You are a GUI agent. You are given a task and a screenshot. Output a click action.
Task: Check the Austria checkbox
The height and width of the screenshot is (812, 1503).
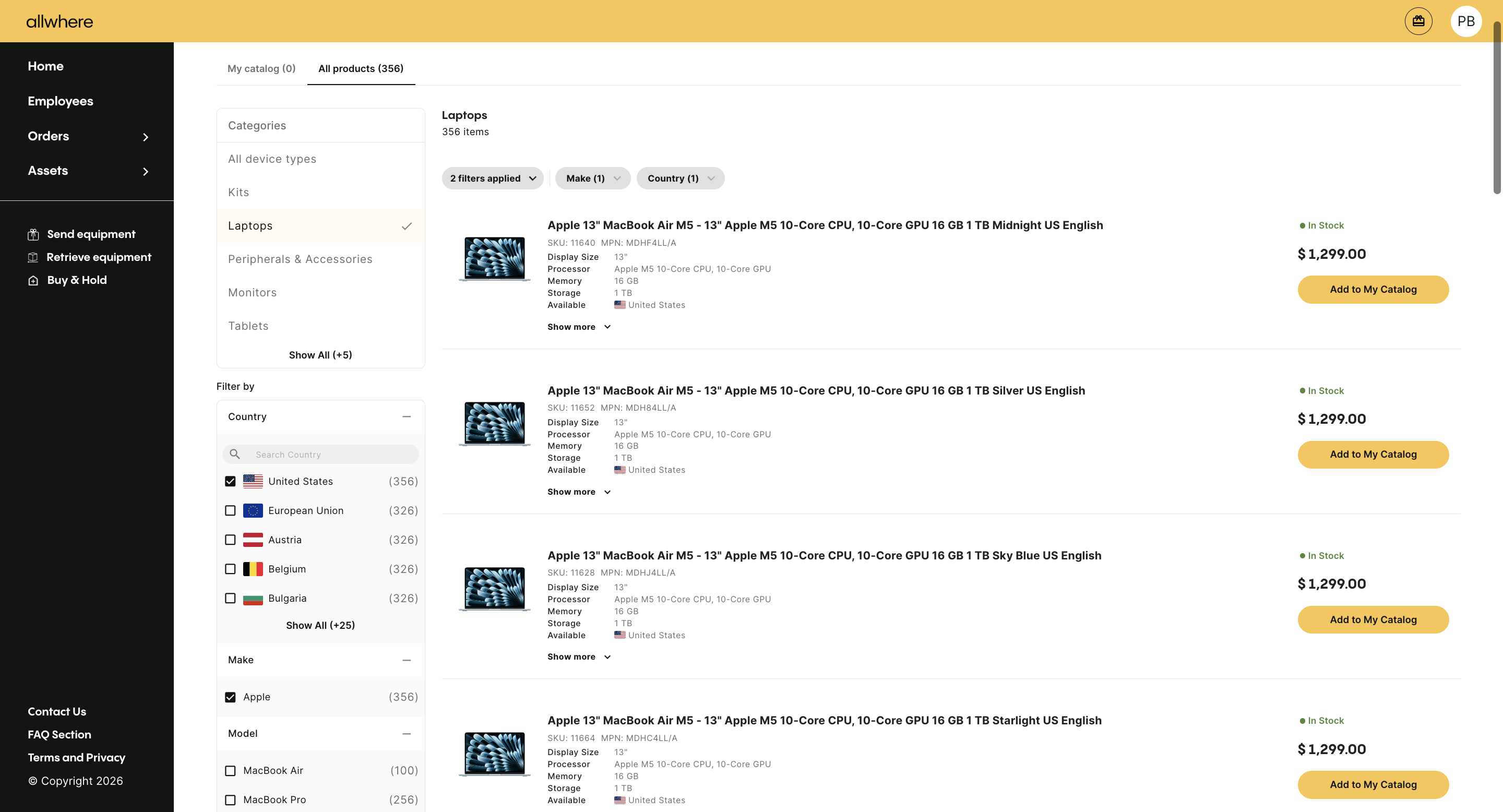231,540
